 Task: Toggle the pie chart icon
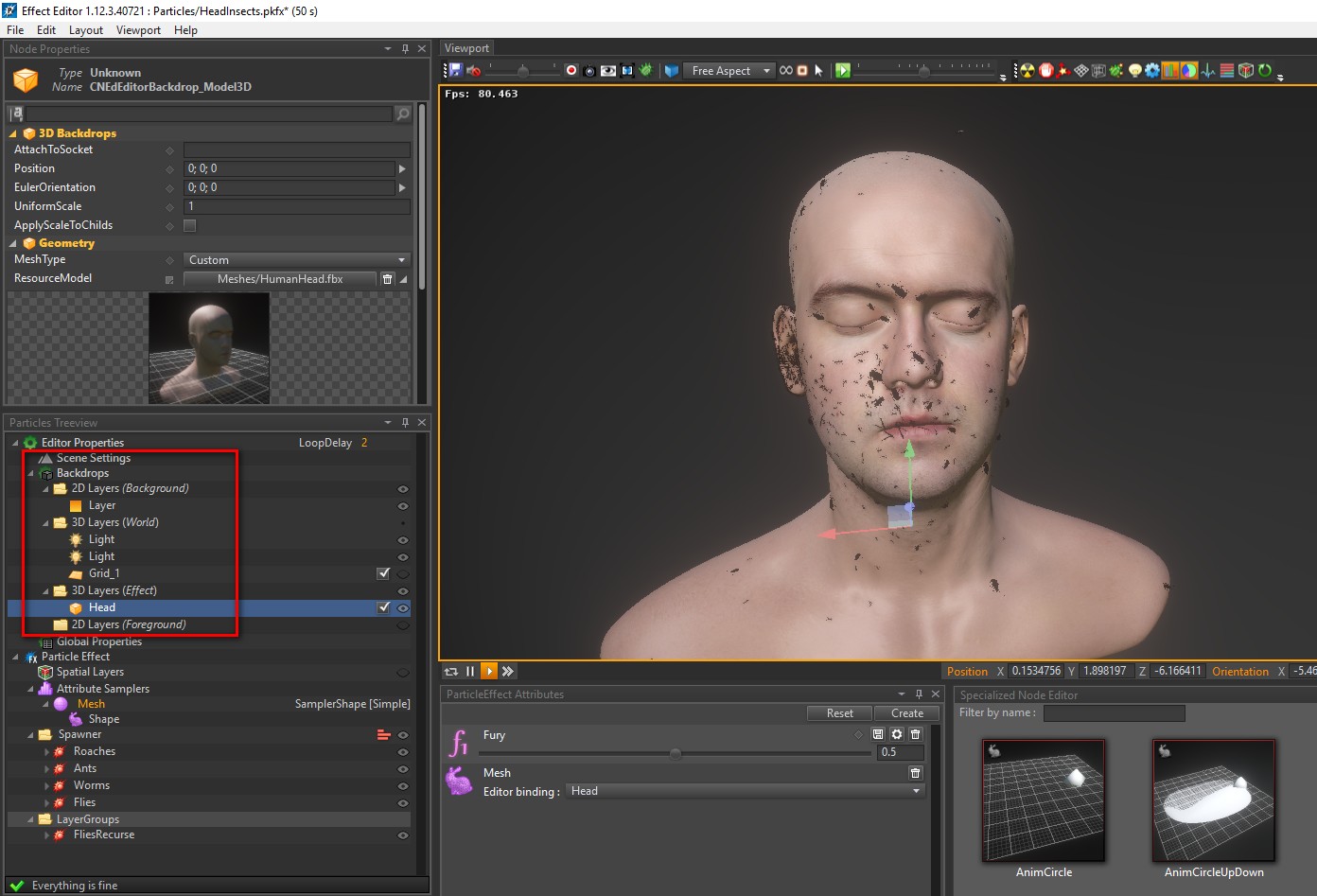[1188, 71]
